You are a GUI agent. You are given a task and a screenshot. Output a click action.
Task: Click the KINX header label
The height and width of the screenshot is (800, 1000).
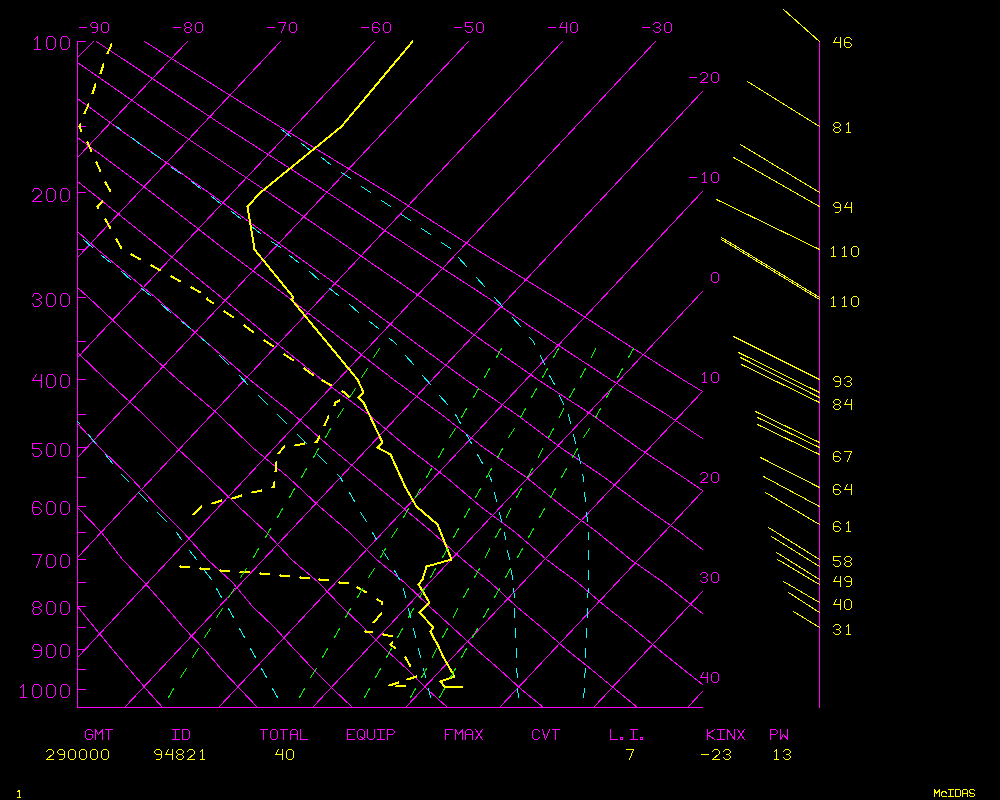[725, 734]
